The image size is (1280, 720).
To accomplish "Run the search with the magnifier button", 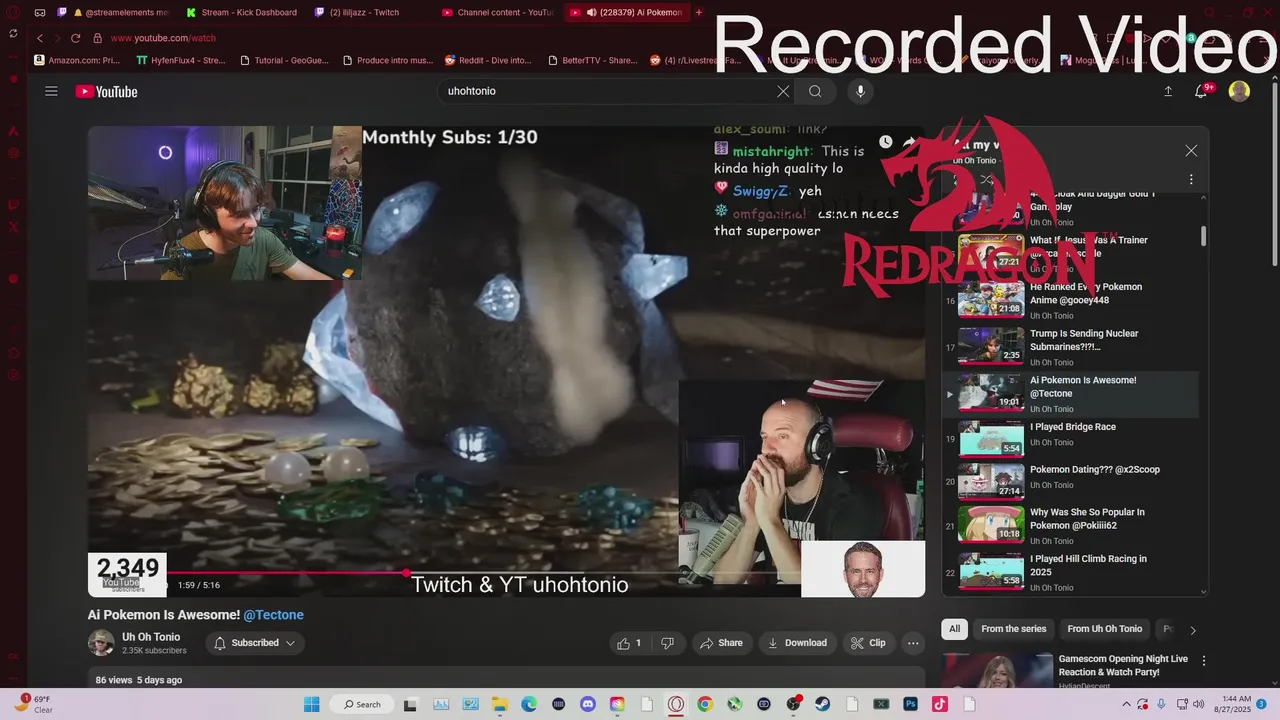I will 815,91.
